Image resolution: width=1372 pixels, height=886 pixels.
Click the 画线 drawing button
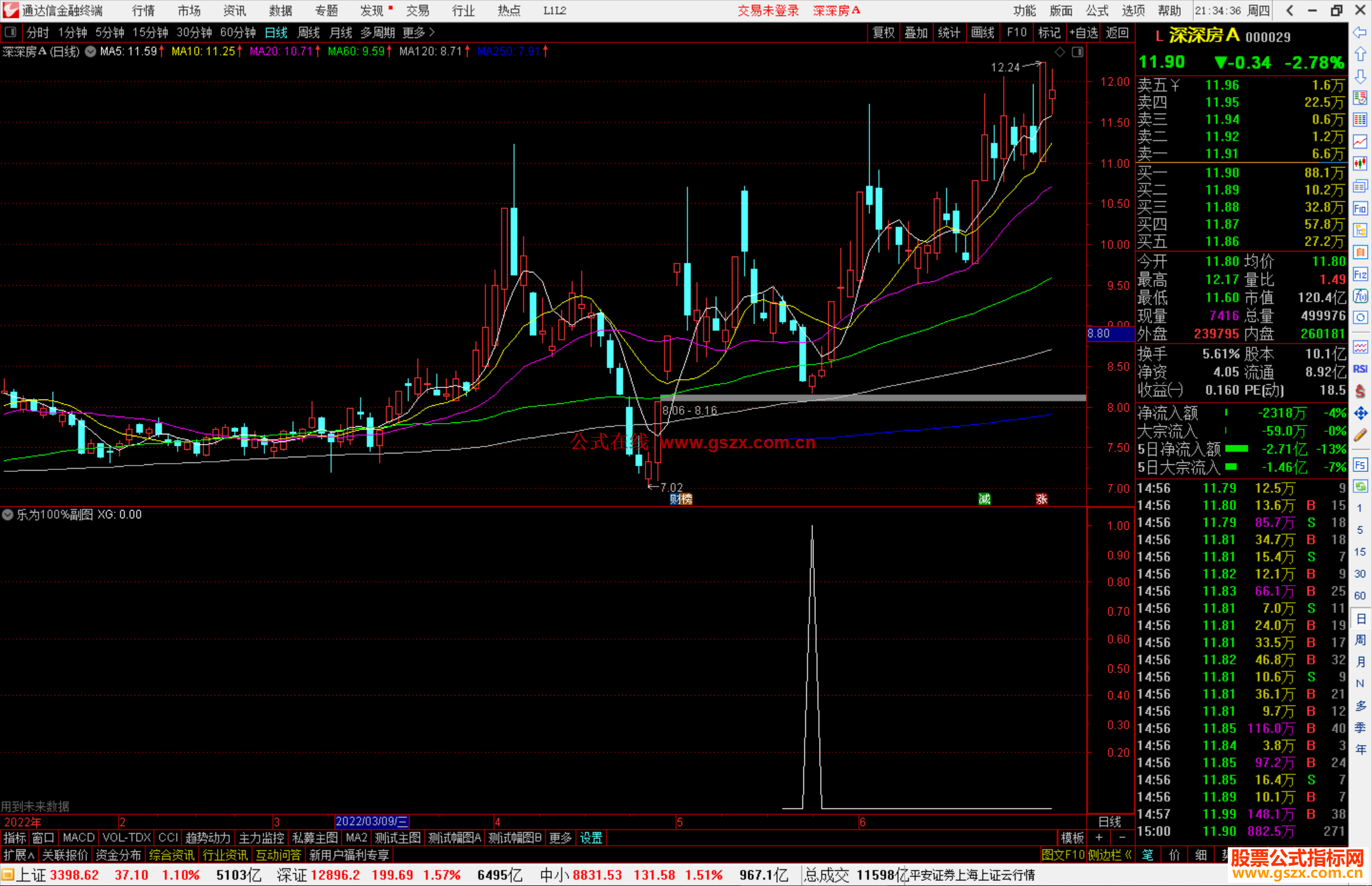click(983, 32)
